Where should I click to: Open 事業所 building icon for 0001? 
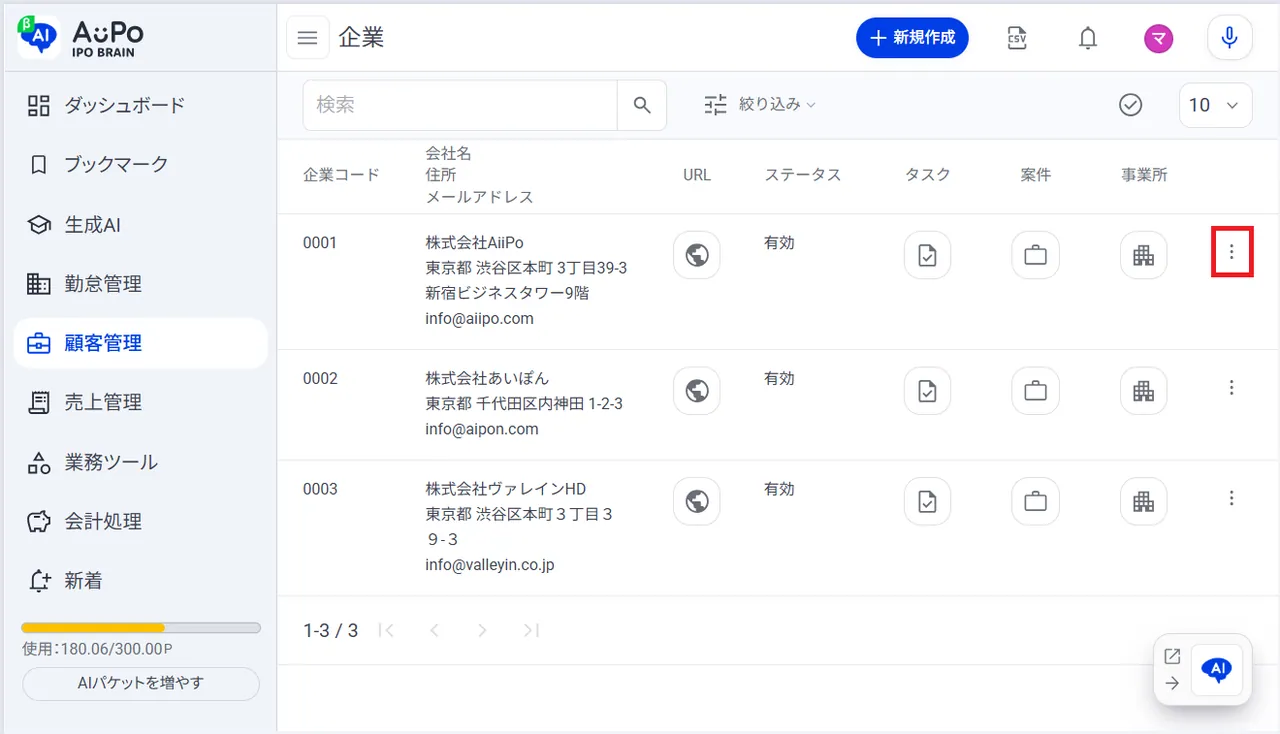1143,255
